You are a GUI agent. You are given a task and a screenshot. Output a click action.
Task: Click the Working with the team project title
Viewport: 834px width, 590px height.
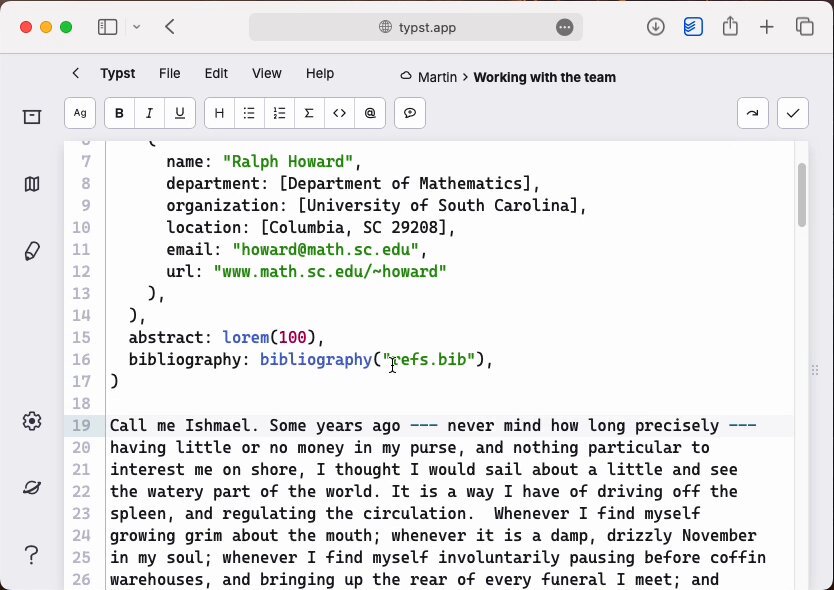[x=544, y=77]
